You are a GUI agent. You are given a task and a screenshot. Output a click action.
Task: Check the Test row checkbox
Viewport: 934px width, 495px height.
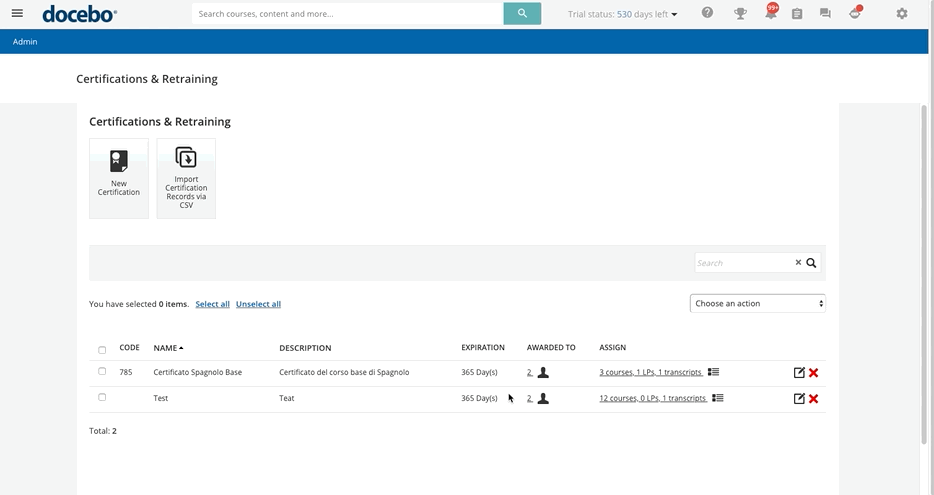pyautogui.click(x=102, y=397)
